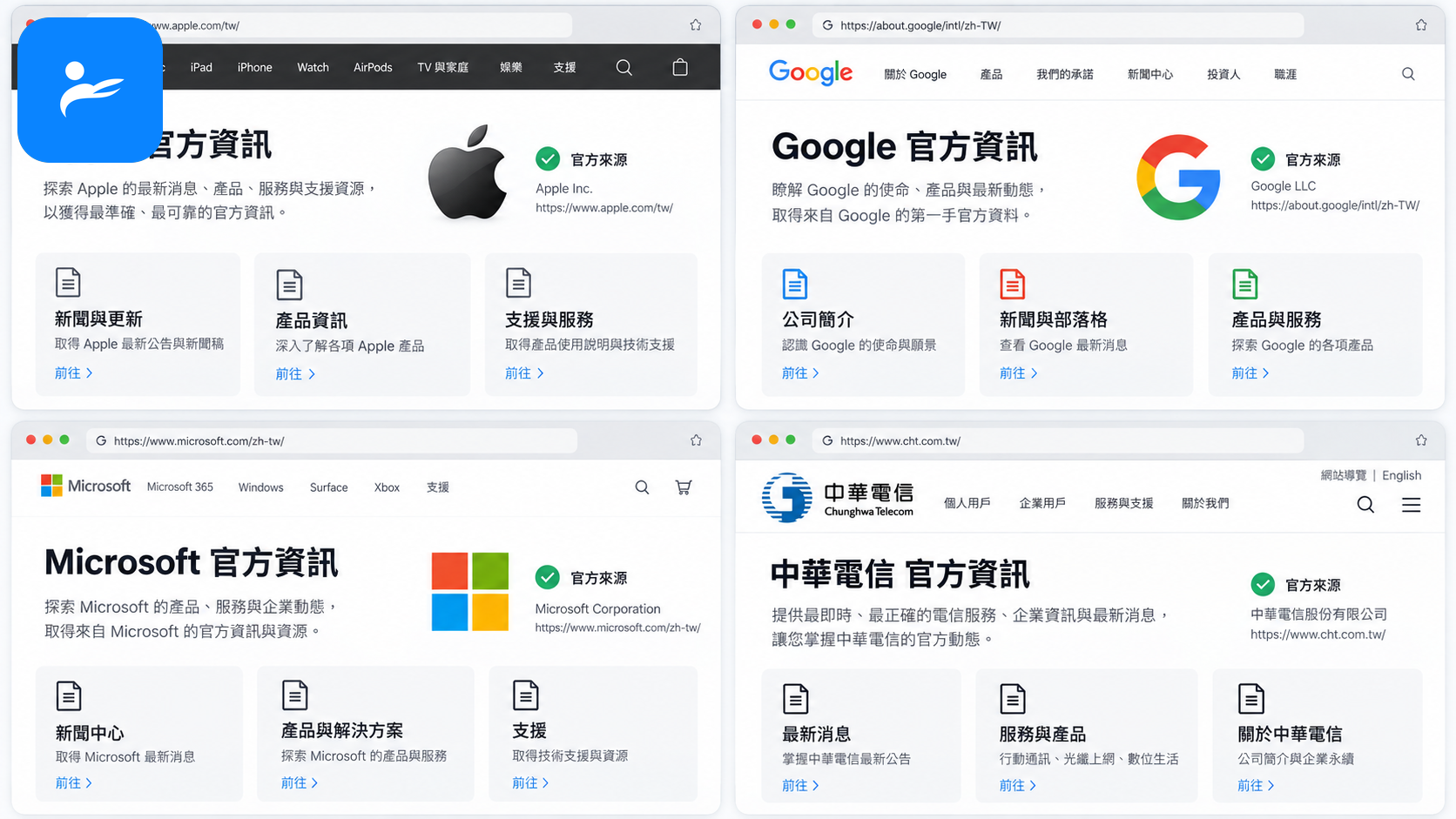Click the Microsoft window address bar

[332, 440]
